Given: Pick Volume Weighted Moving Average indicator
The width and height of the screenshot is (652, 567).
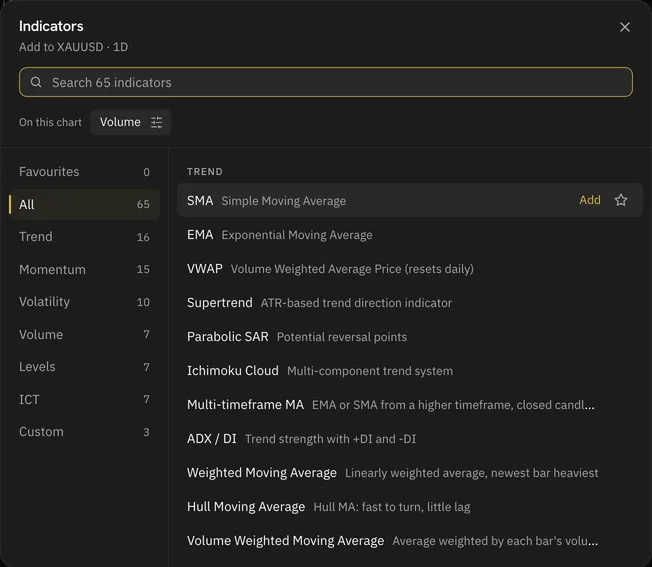Looking at the screenshot, I should 410,540.
